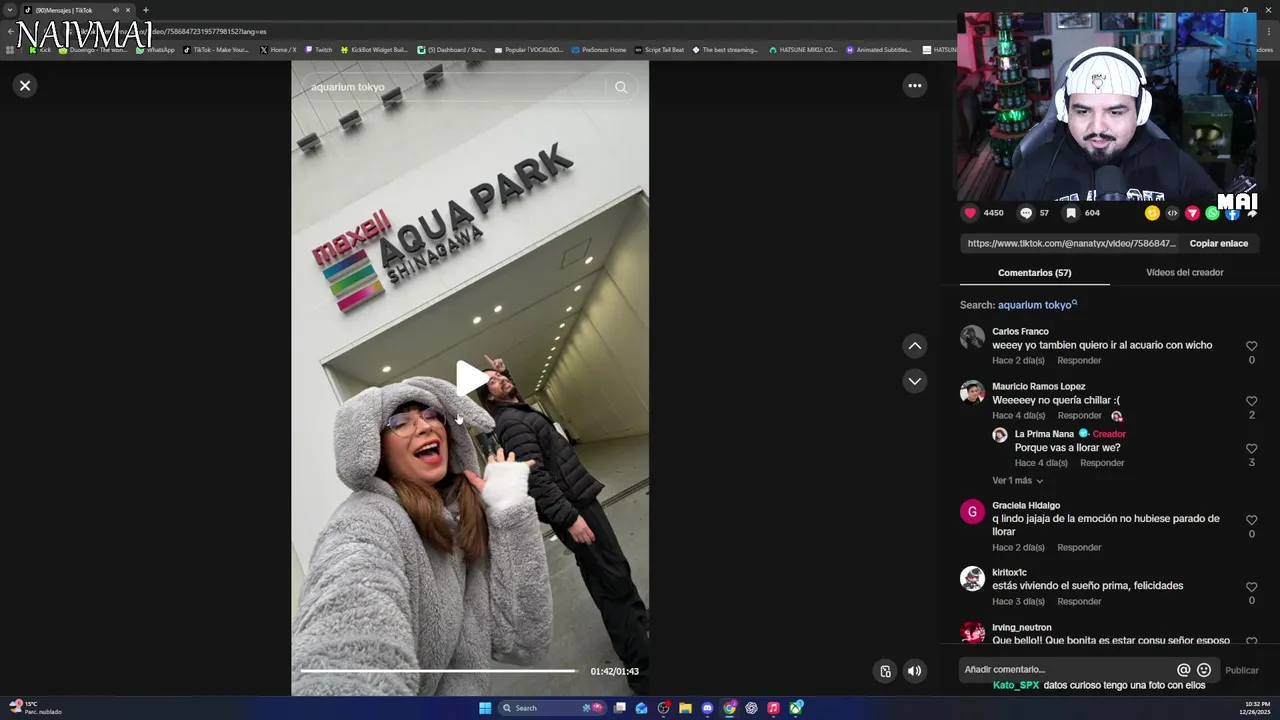
Task: Like the video with heart icon
Action: tap(970, 213)
